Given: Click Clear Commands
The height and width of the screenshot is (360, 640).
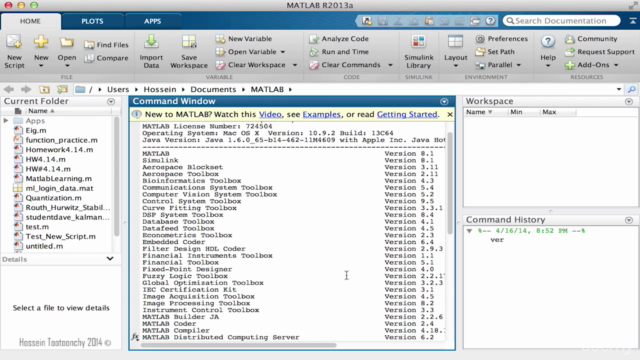Looking at the screenshot, I should pyautogui.click(x=345, y=65).
